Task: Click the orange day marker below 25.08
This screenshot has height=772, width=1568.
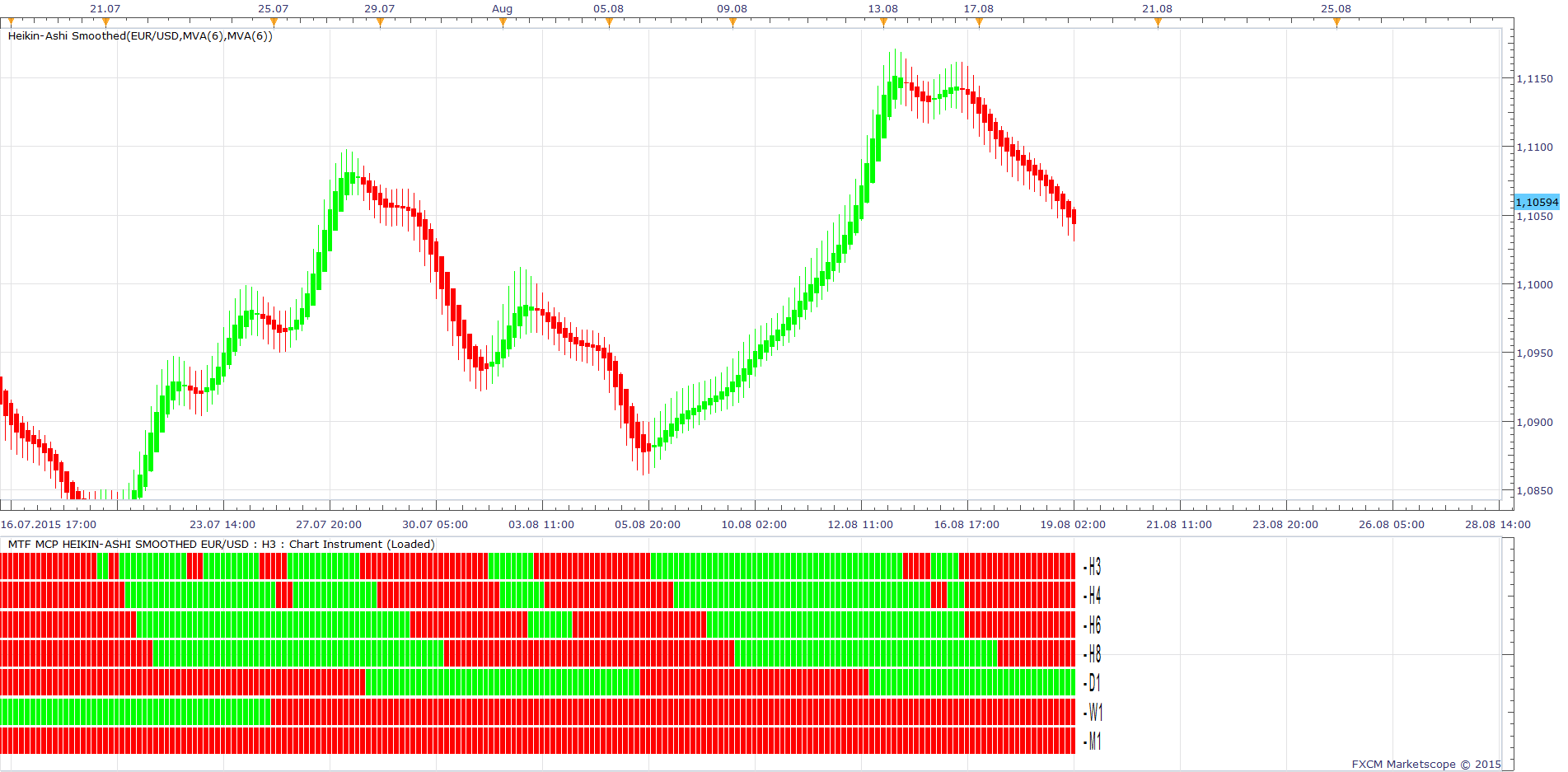Action: (x=1336, y=22)
